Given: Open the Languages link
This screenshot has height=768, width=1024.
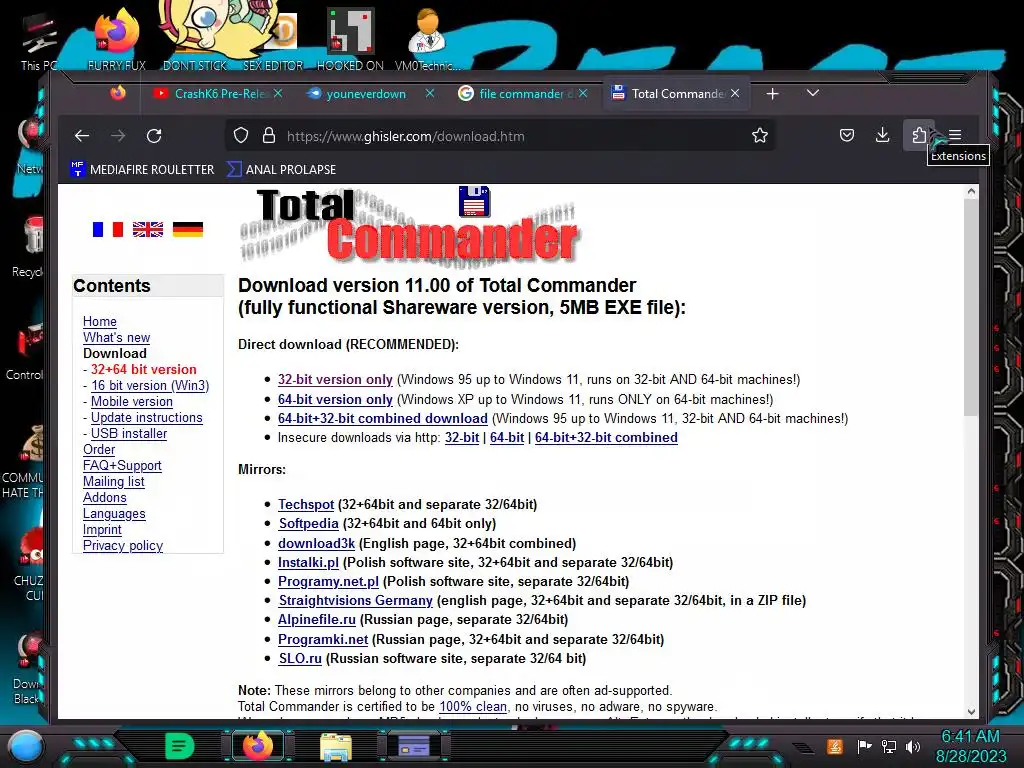Looking at the screenshot, I should 114,513.
